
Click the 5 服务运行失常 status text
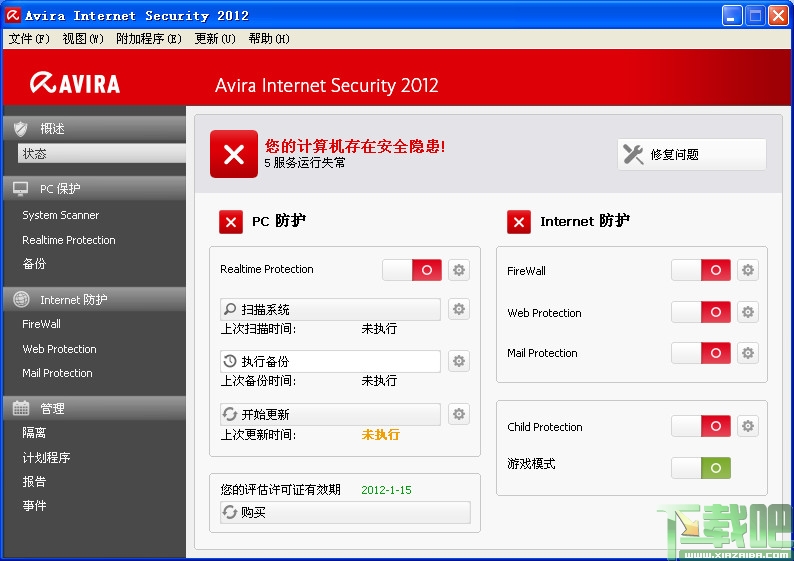click(x=305, y=163)
